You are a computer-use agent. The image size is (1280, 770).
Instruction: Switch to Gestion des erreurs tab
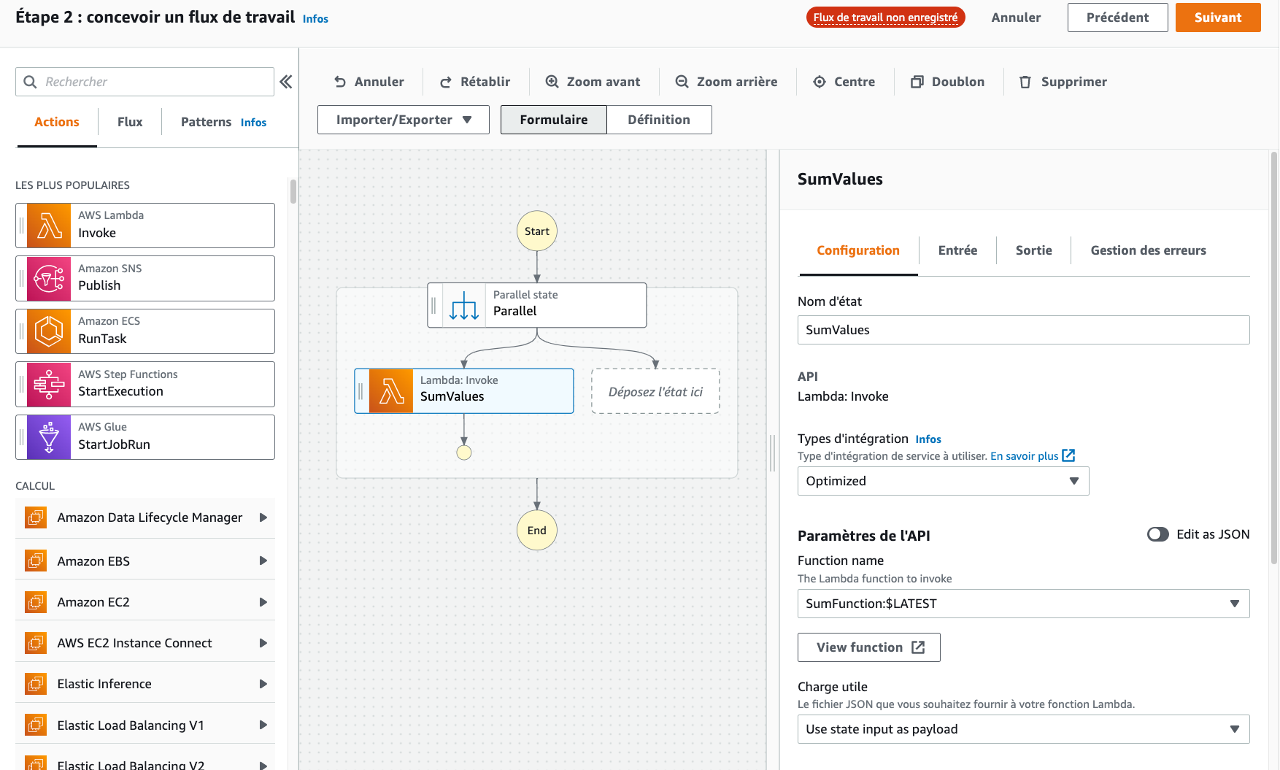pyautogui.click(x=1148, y=251)
